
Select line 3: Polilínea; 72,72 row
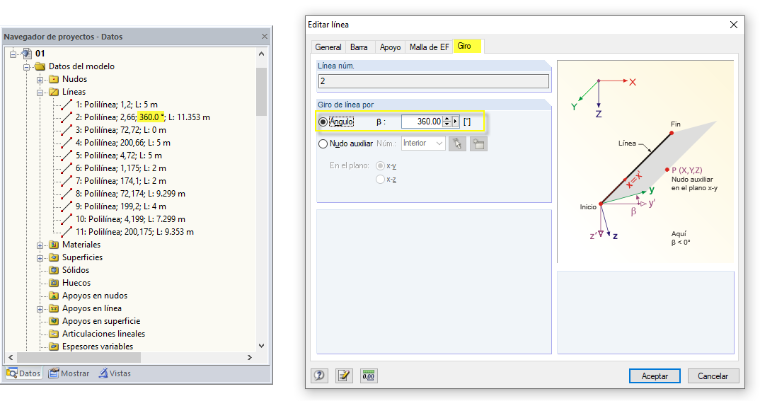114,130
